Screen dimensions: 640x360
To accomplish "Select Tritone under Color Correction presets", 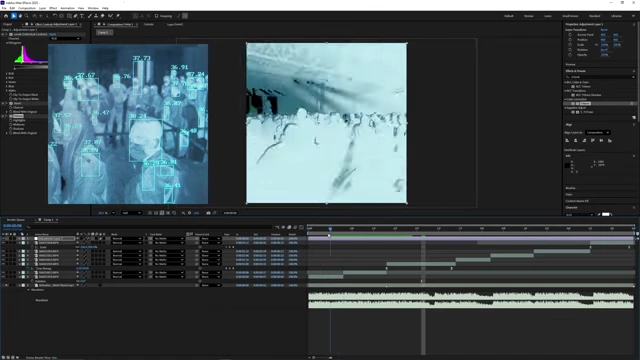I will (585, 104).
